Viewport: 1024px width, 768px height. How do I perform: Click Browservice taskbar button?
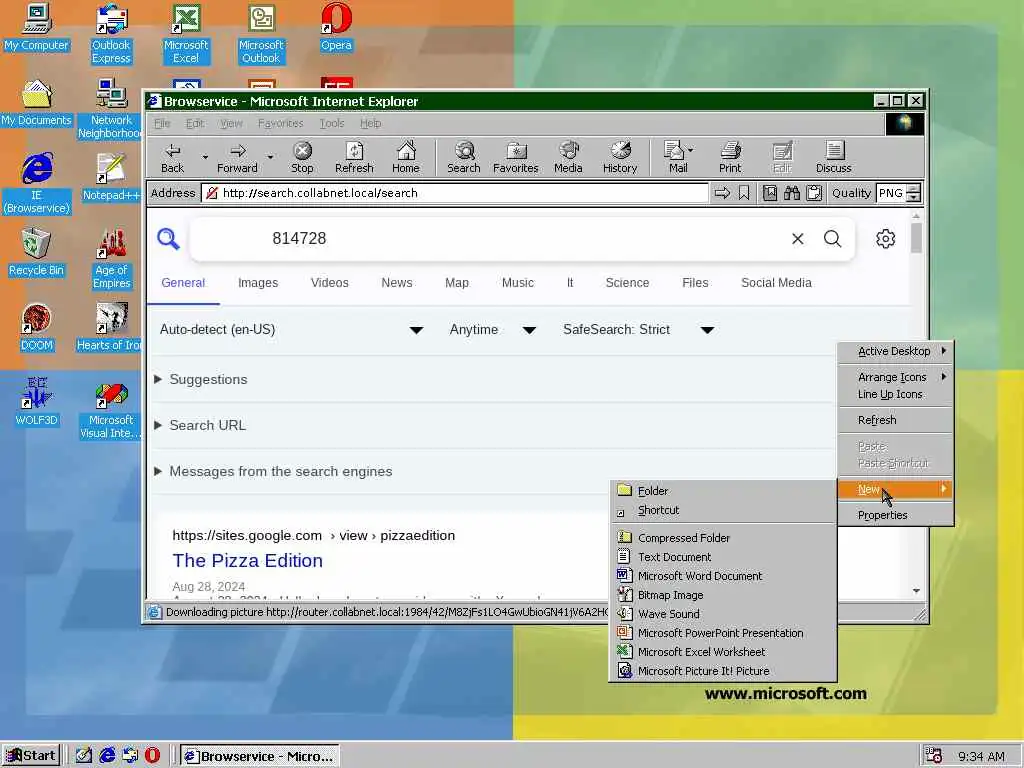coord(259,756)
